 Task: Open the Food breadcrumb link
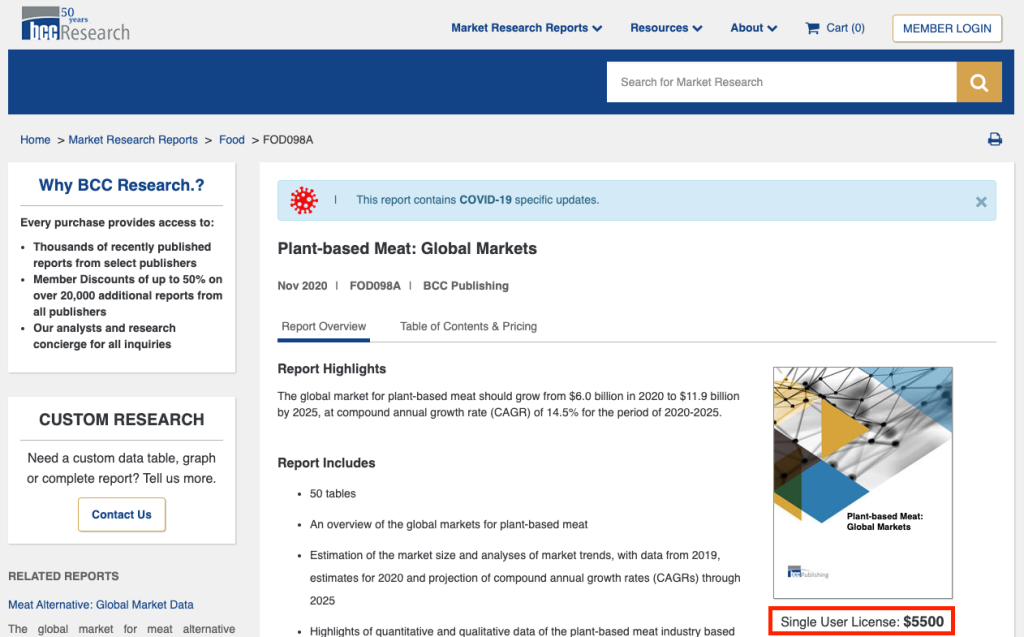coord(232,140)
